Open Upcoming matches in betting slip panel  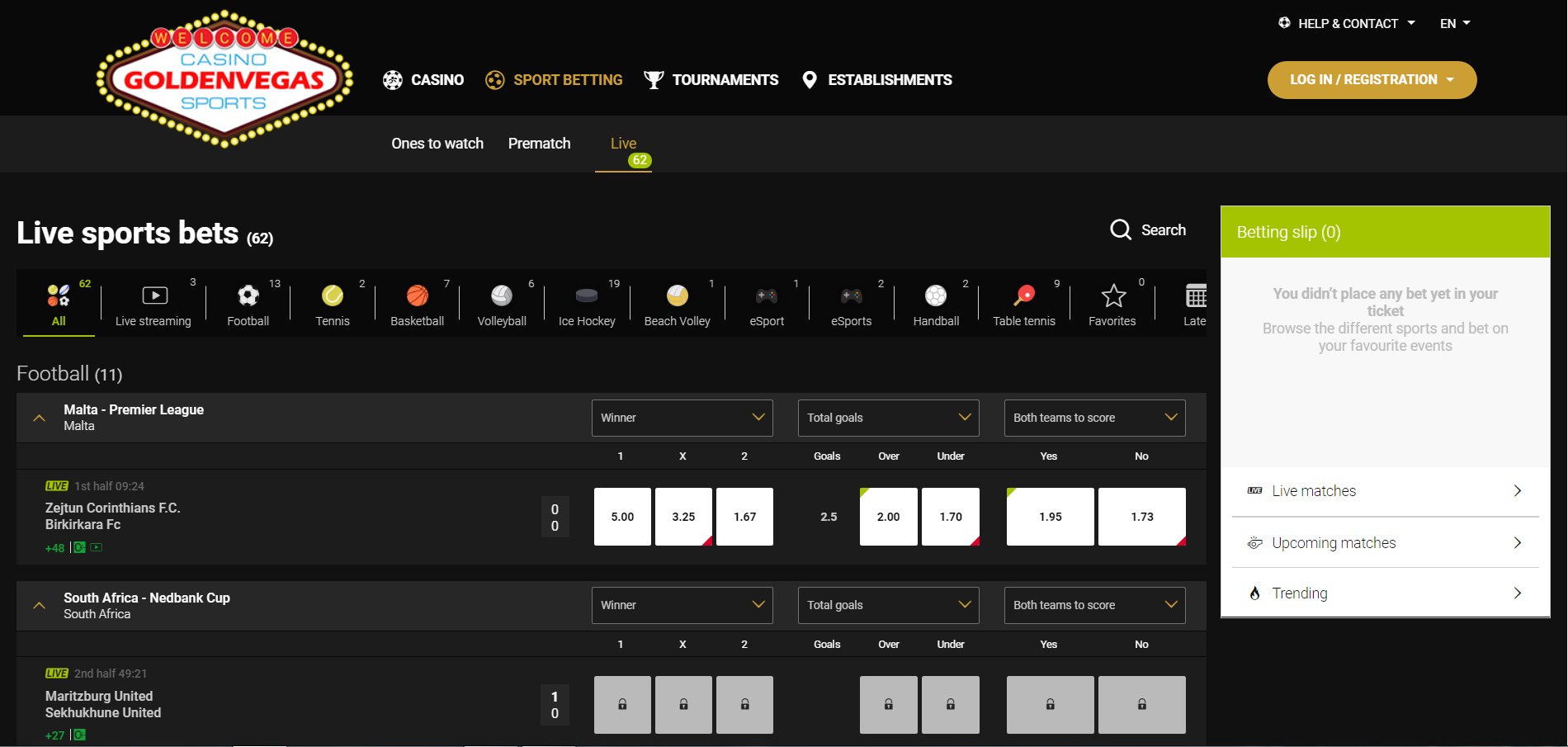(1386, 542)
